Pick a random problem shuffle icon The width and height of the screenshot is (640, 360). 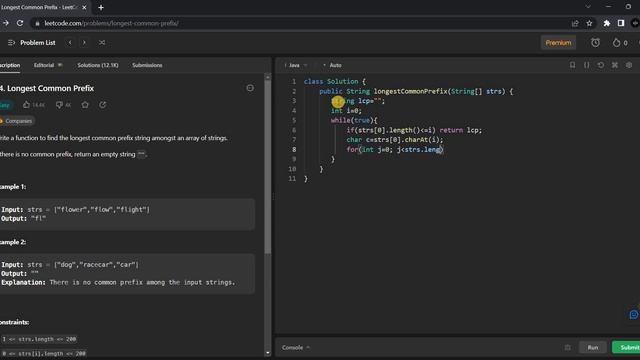pos(102,42)
